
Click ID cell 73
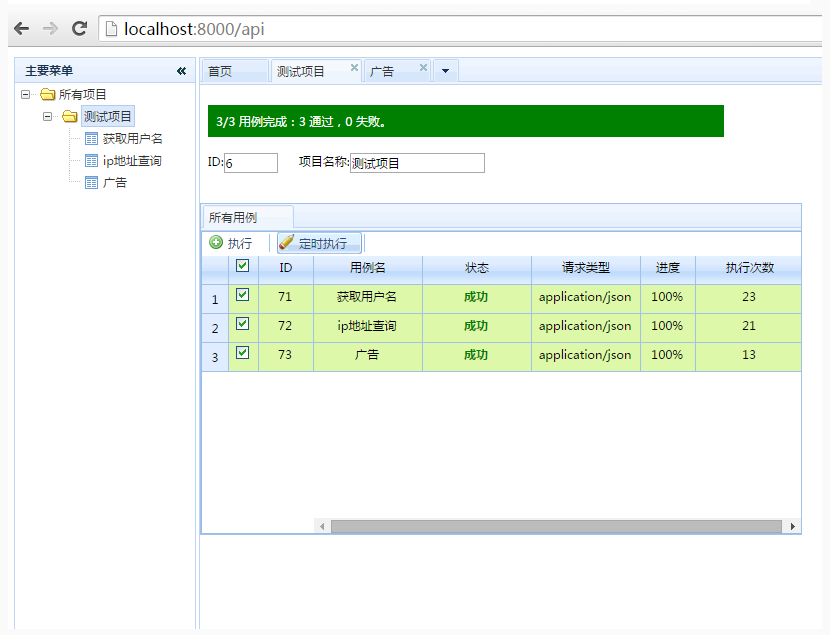click(285, 355)
